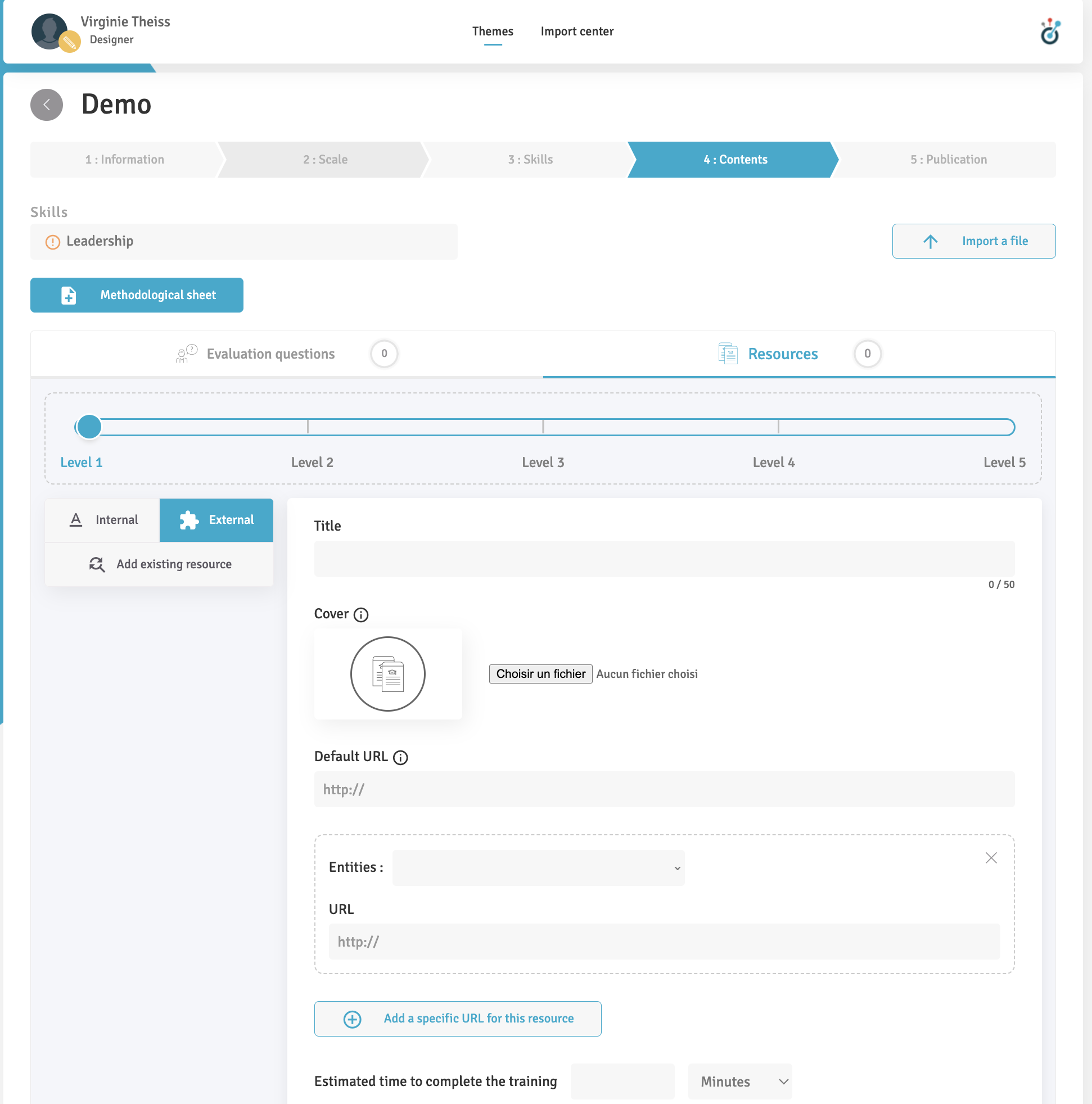Click Virginie Theiss profile avatar
Screen dimensions: 1092x1104
(x=49, y=31)
